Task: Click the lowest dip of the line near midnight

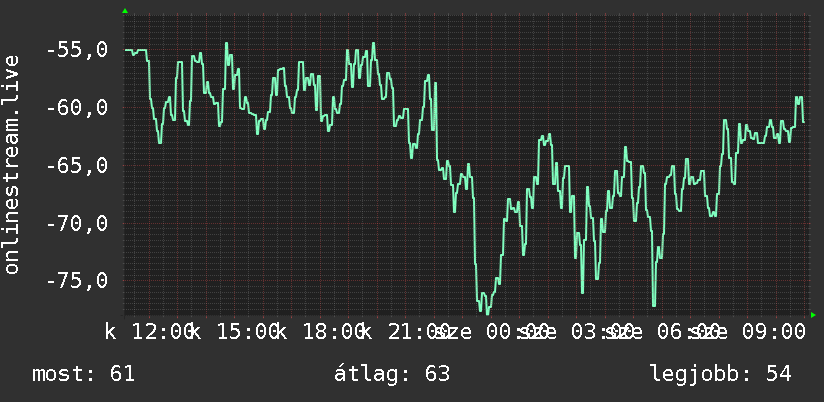Action: click(x=487, y=312)
